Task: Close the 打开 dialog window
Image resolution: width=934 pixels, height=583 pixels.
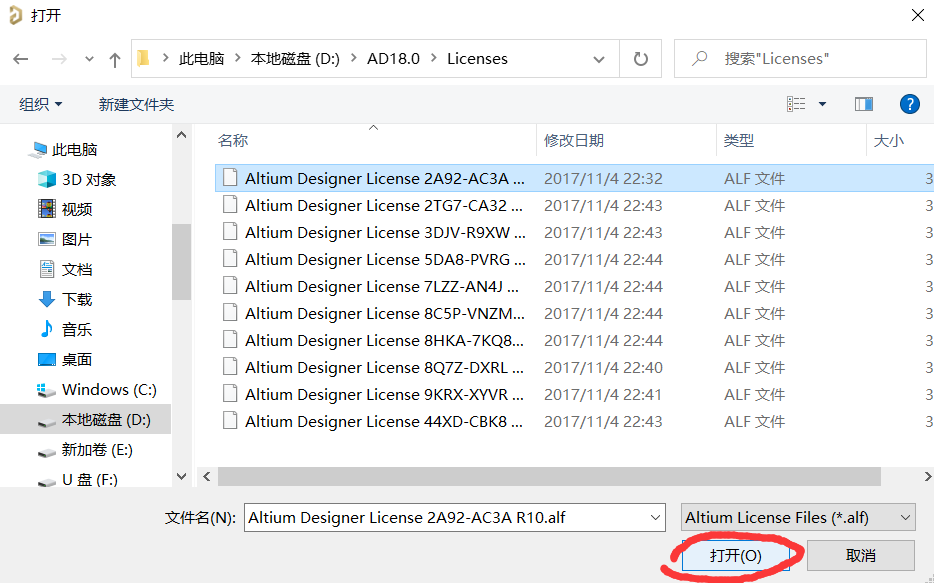Action: pyautogui.click(x=918, y=15)
